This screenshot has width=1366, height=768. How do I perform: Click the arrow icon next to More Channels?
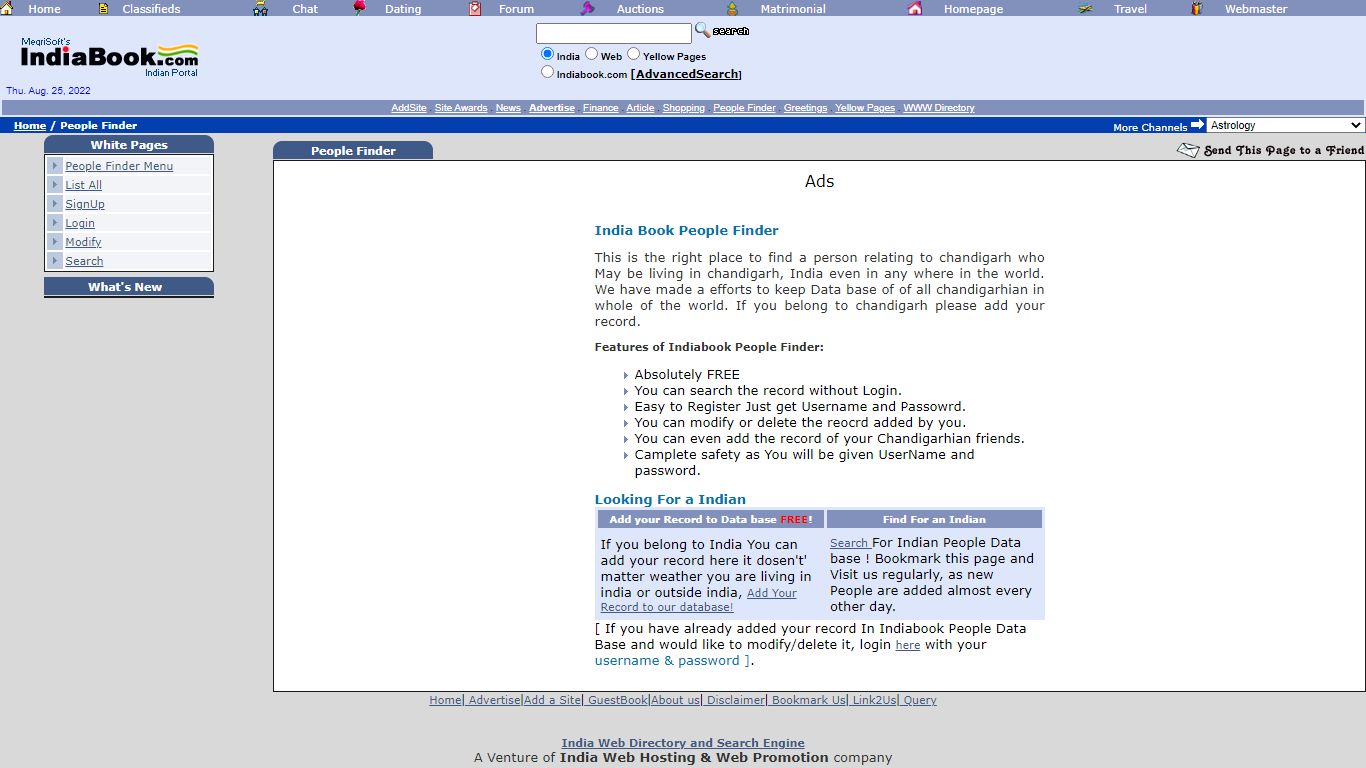tap(1197, 125)
